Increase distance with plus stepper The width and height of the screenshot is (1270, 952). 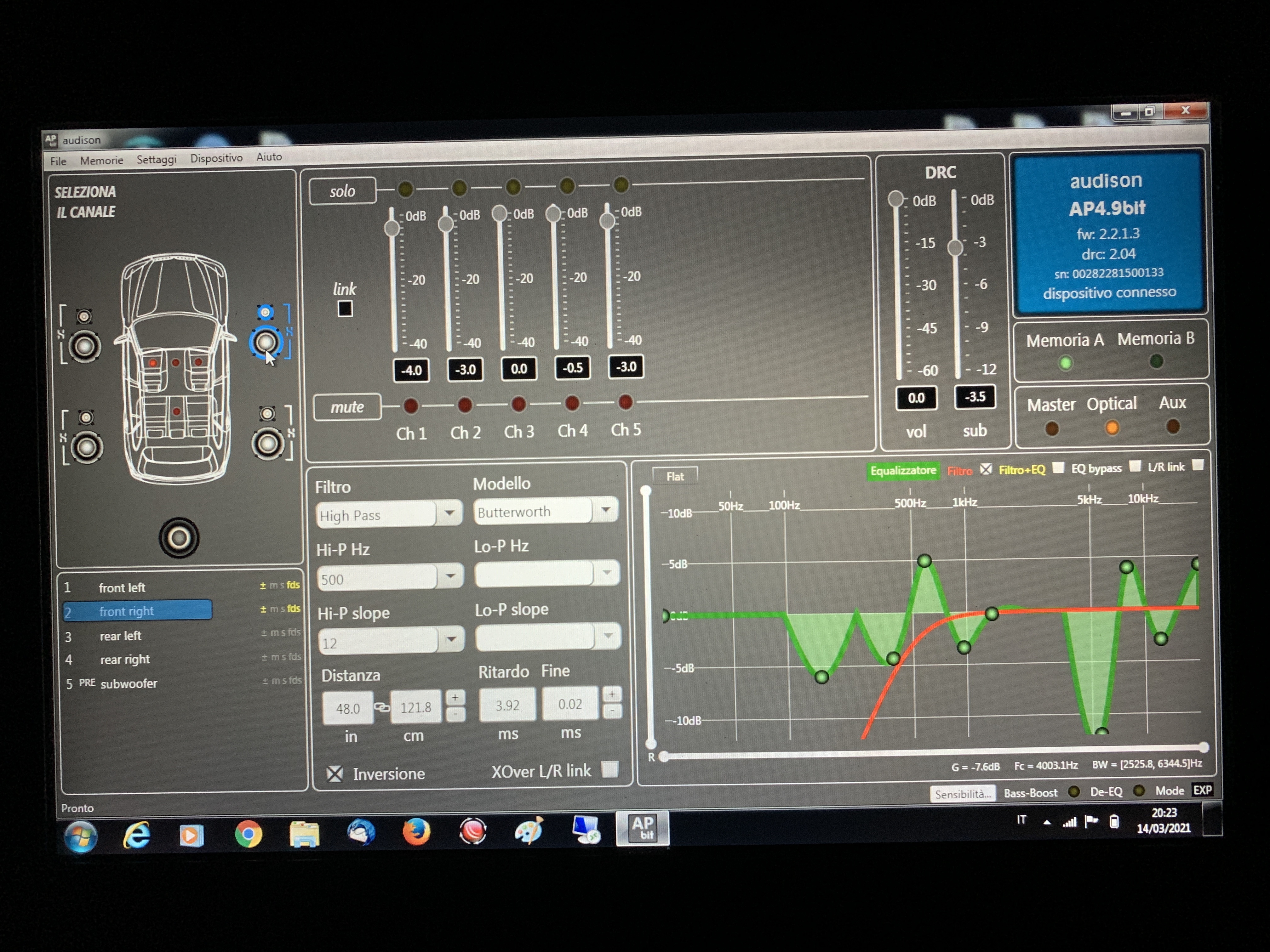455,697
